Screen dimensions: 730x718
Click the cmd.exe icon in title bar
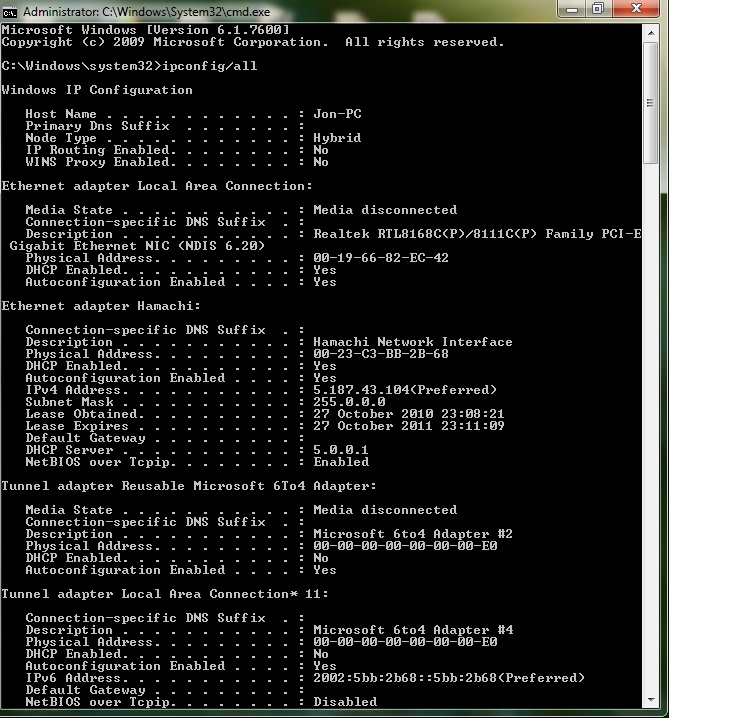pyautogui.click(x=9, y=12)
